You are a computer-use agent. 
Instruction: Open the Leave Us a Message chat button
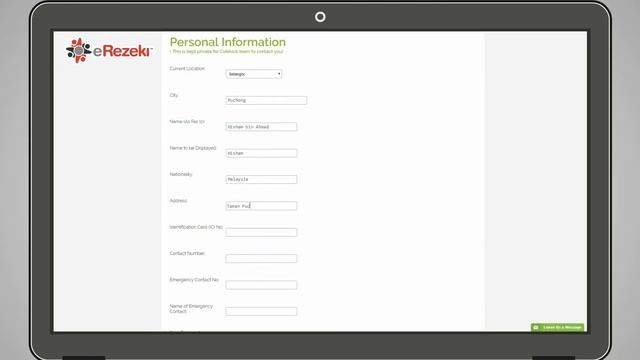558,327
